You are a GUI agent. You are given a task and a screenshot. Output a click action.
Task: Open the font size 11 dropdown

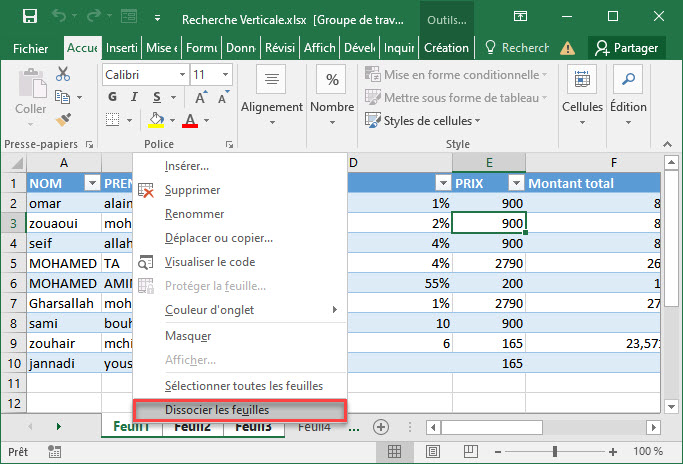tap(225, 75)
